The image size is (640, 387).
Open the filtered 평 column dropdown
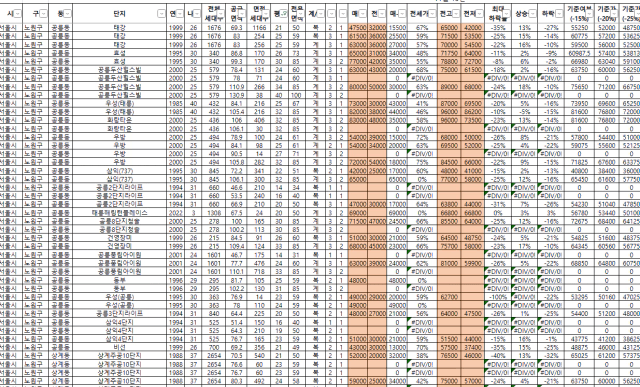point(283,14)
